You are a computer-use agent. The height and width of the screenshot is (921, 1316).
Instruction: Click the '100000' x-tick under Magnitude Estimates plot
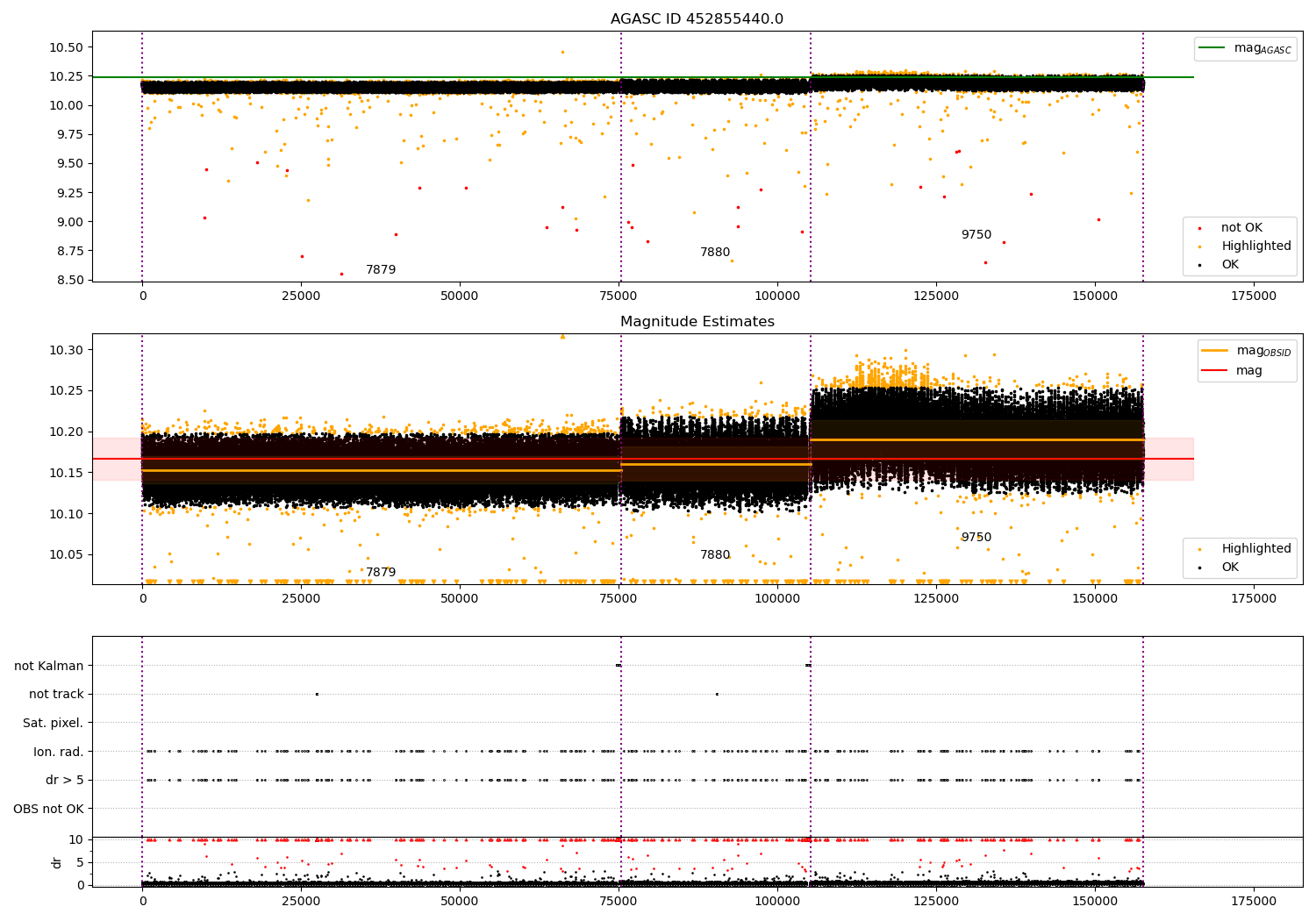(x=777, y=599)
